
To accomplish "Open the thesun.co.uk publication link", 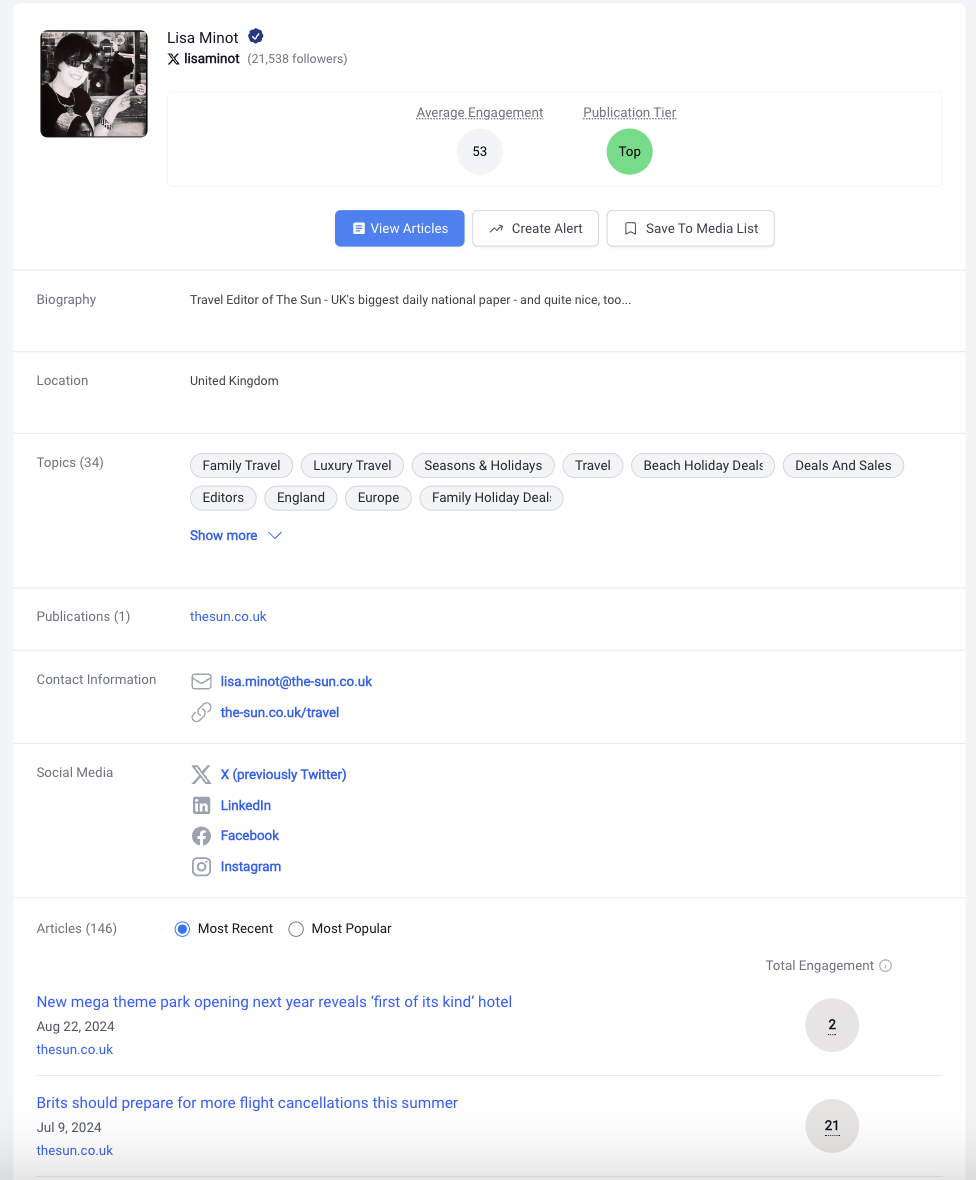I will (x=228, y=616).
